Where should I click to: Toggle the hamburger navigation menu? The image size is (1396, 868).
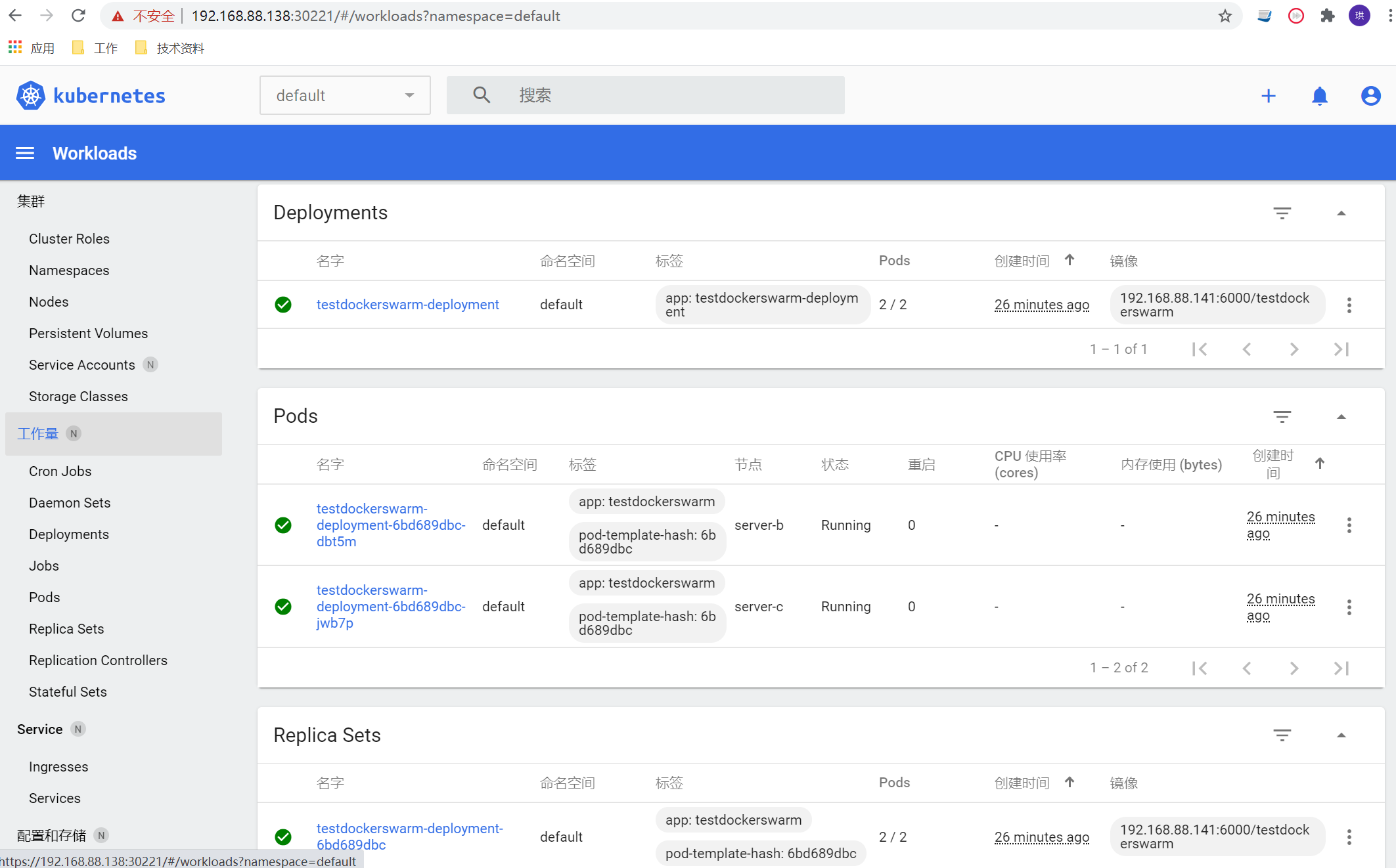pyautogui.click(x=25, y=153)
